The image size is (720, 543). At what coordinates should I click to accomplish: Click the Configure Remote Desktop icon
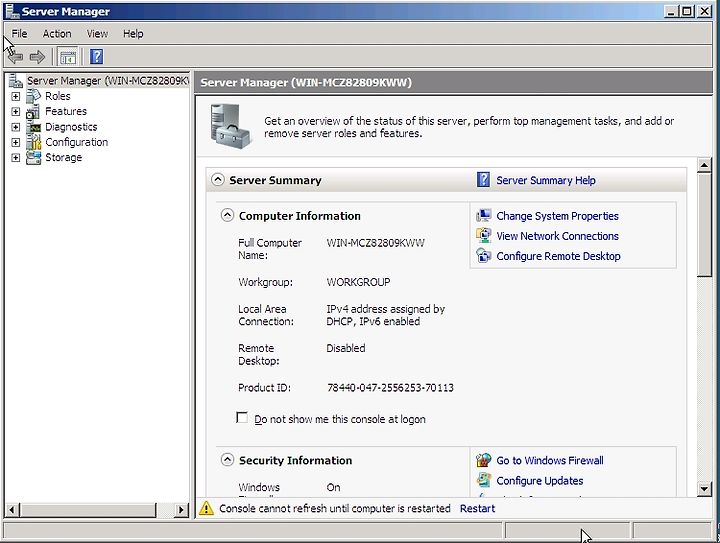point(484,256)
